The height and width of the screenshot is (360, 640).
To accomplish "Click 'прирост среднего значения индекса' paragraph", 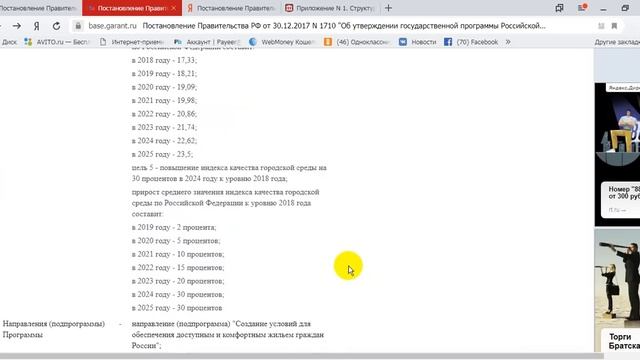I will (x=225, y=203).
